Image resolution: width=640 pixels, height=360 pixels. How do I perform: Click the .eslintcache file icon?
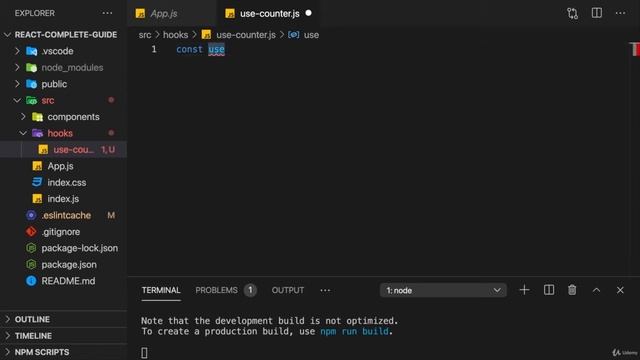[31, 215]
